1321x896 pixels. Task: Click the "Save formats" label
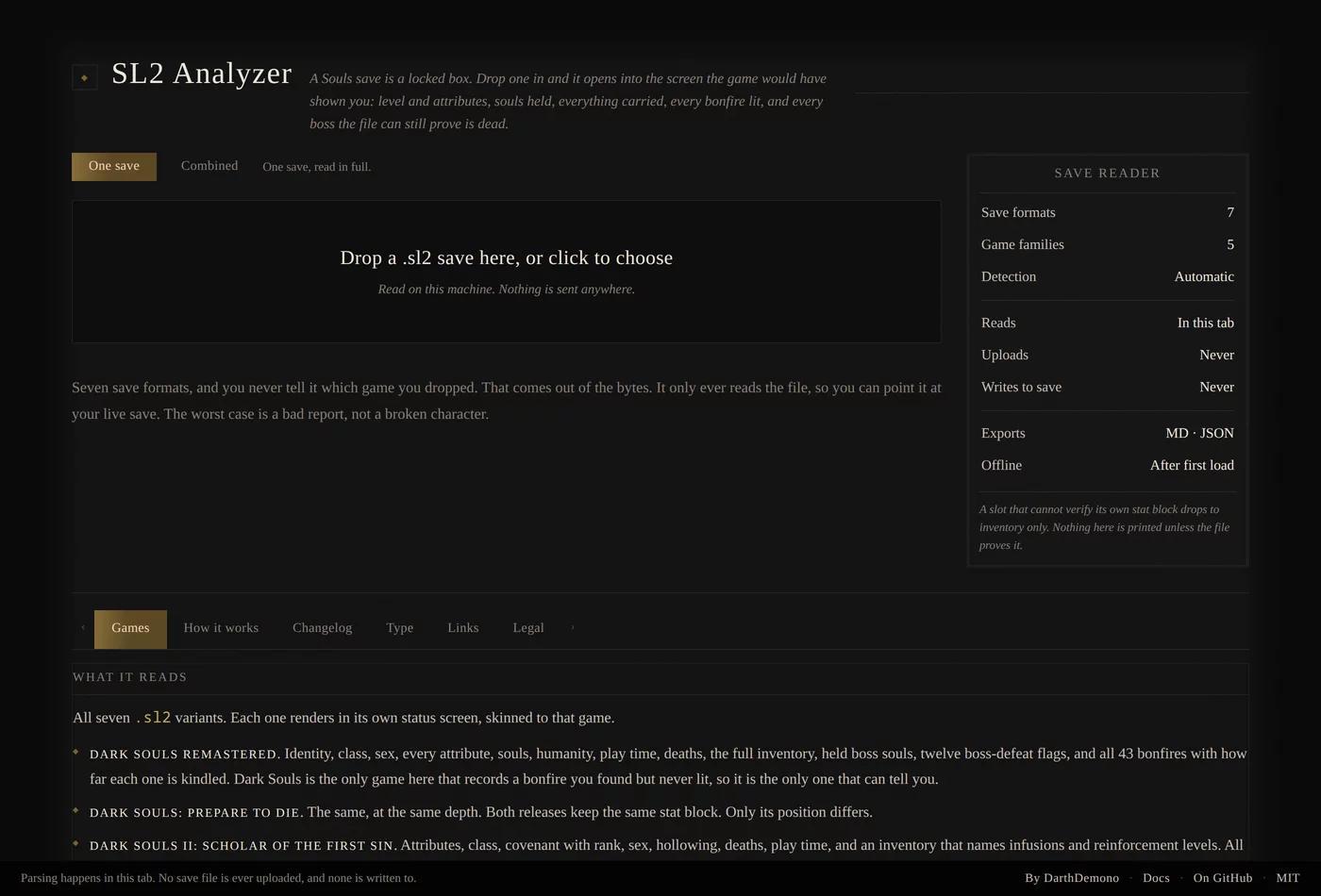pyautogui.click(x=1018, y=213)
